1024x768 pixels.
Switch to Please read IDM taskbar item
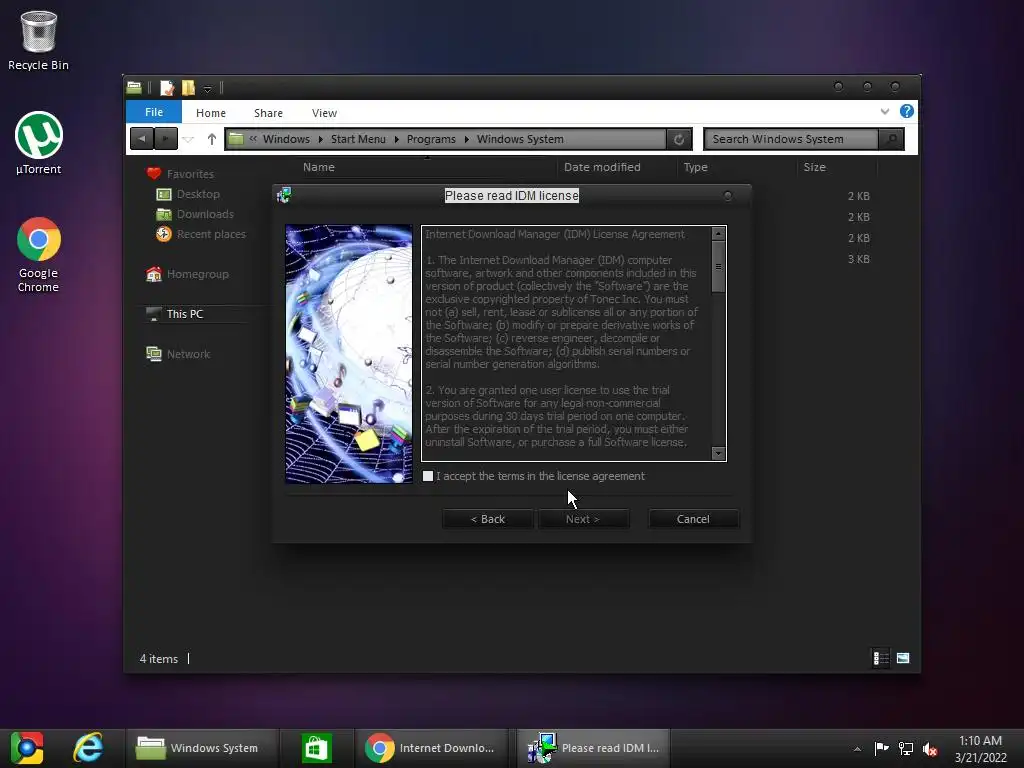tap(594, 748)
